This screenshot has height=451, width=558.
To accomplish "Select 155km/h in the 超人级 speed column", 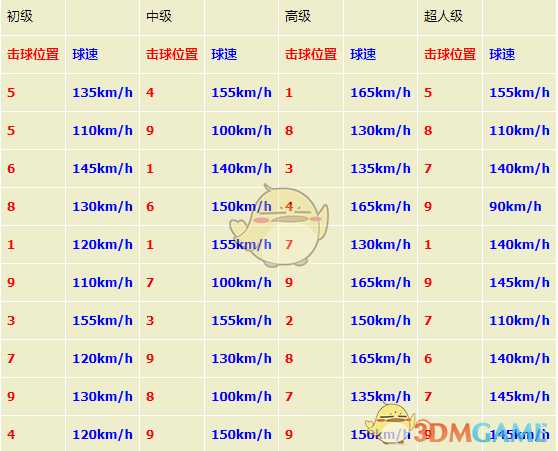I will tap(519, 93).
